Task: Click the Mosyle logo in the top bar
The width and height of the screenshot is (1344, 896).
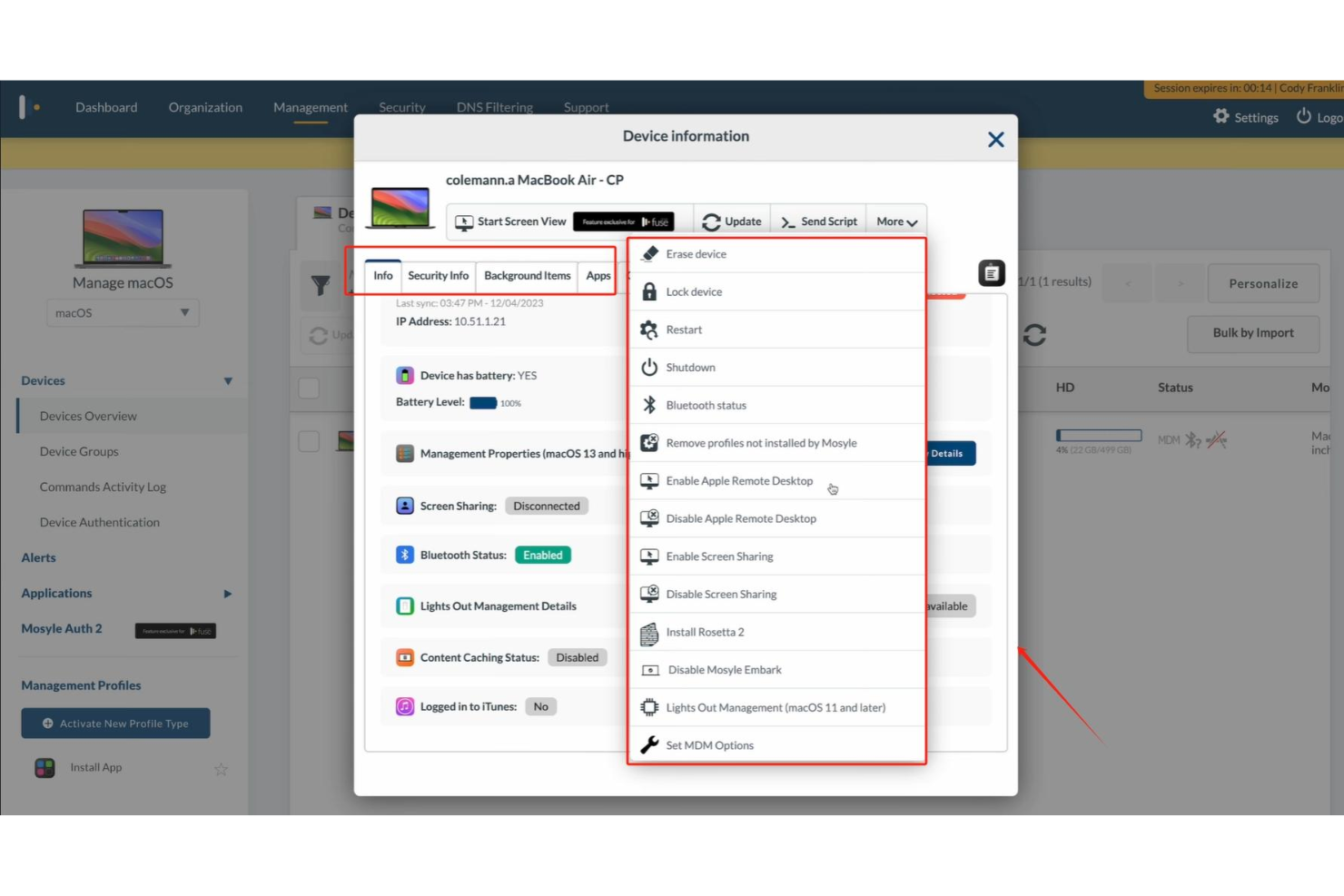Action: pyautogui.click(x=29, y=107)
